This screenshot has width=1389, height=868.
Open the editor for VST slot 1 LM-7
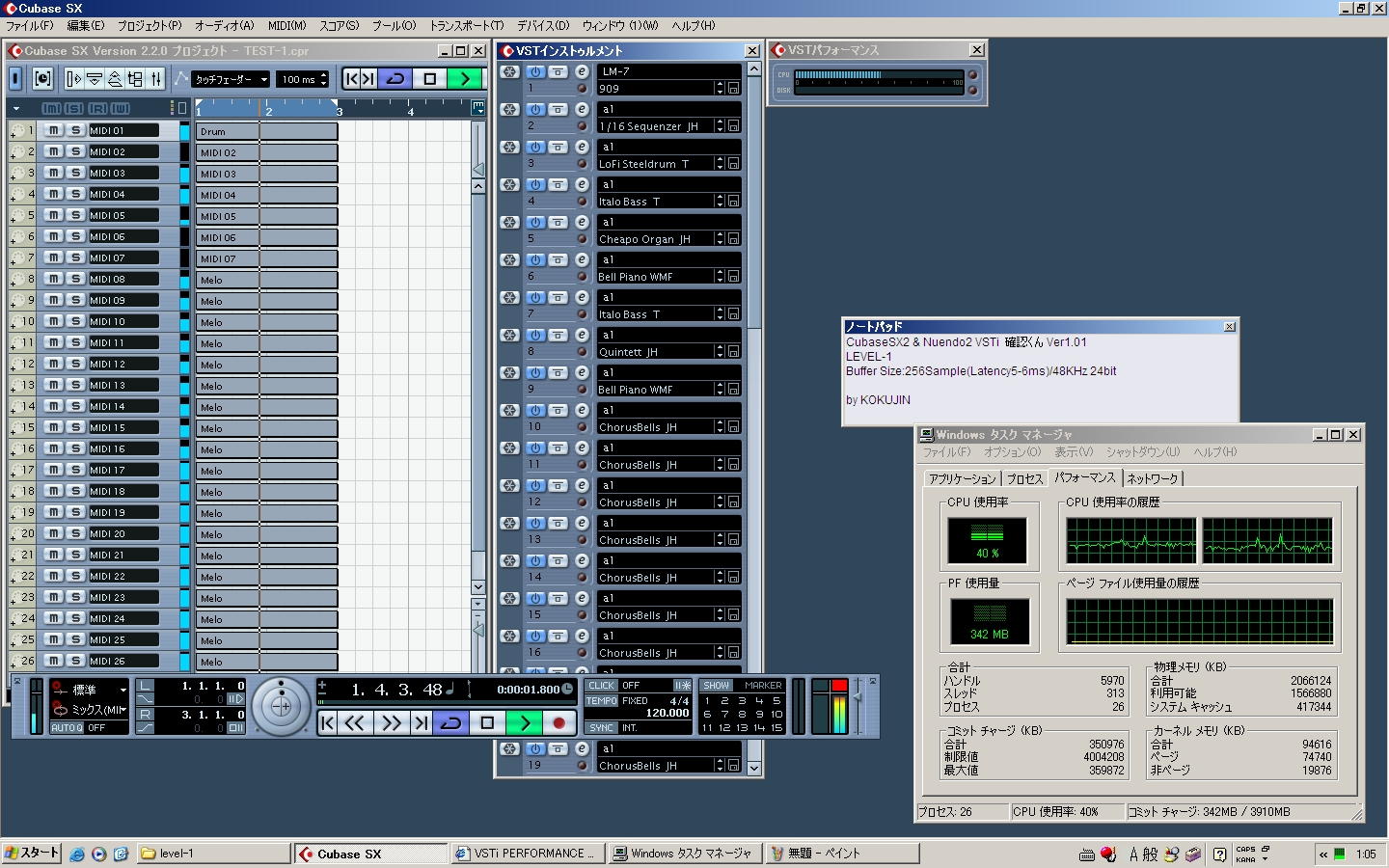(582, 71)
